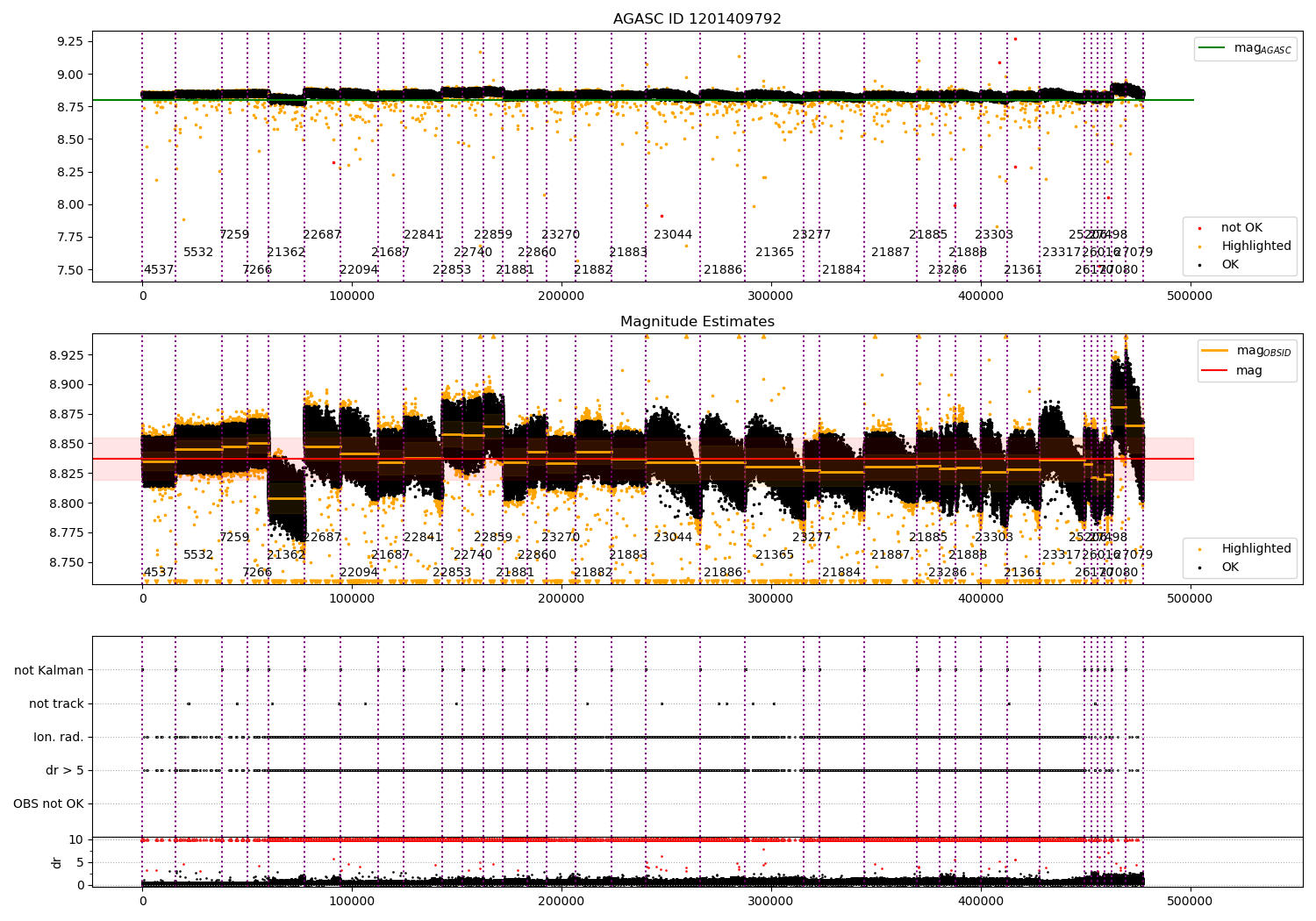
Task: Select the "not Kalman" row label
Action: point(49,670)
